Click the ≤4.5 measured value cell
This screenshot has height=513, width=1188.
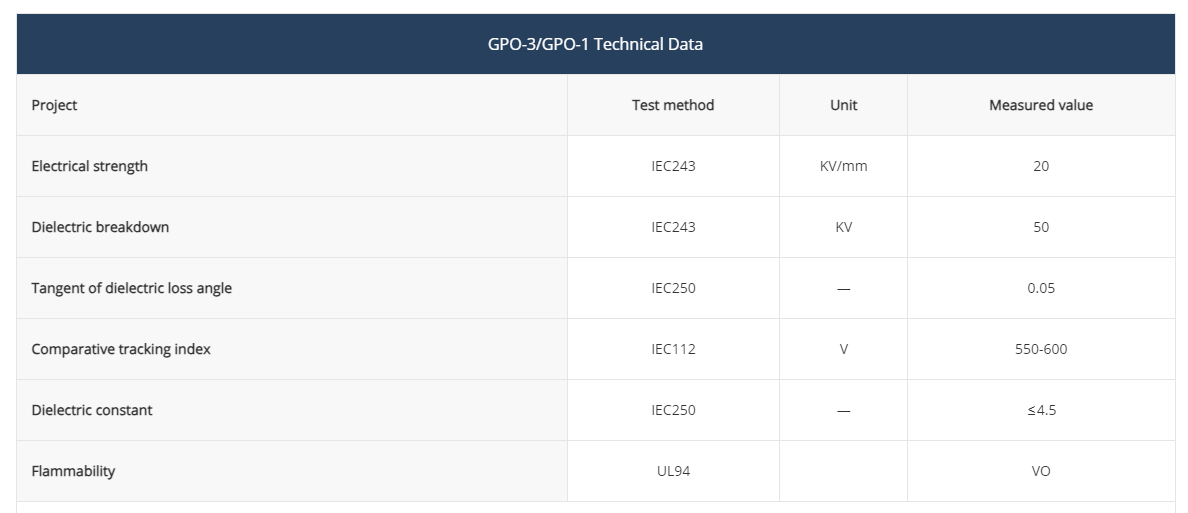click(x=1041, y=410)
